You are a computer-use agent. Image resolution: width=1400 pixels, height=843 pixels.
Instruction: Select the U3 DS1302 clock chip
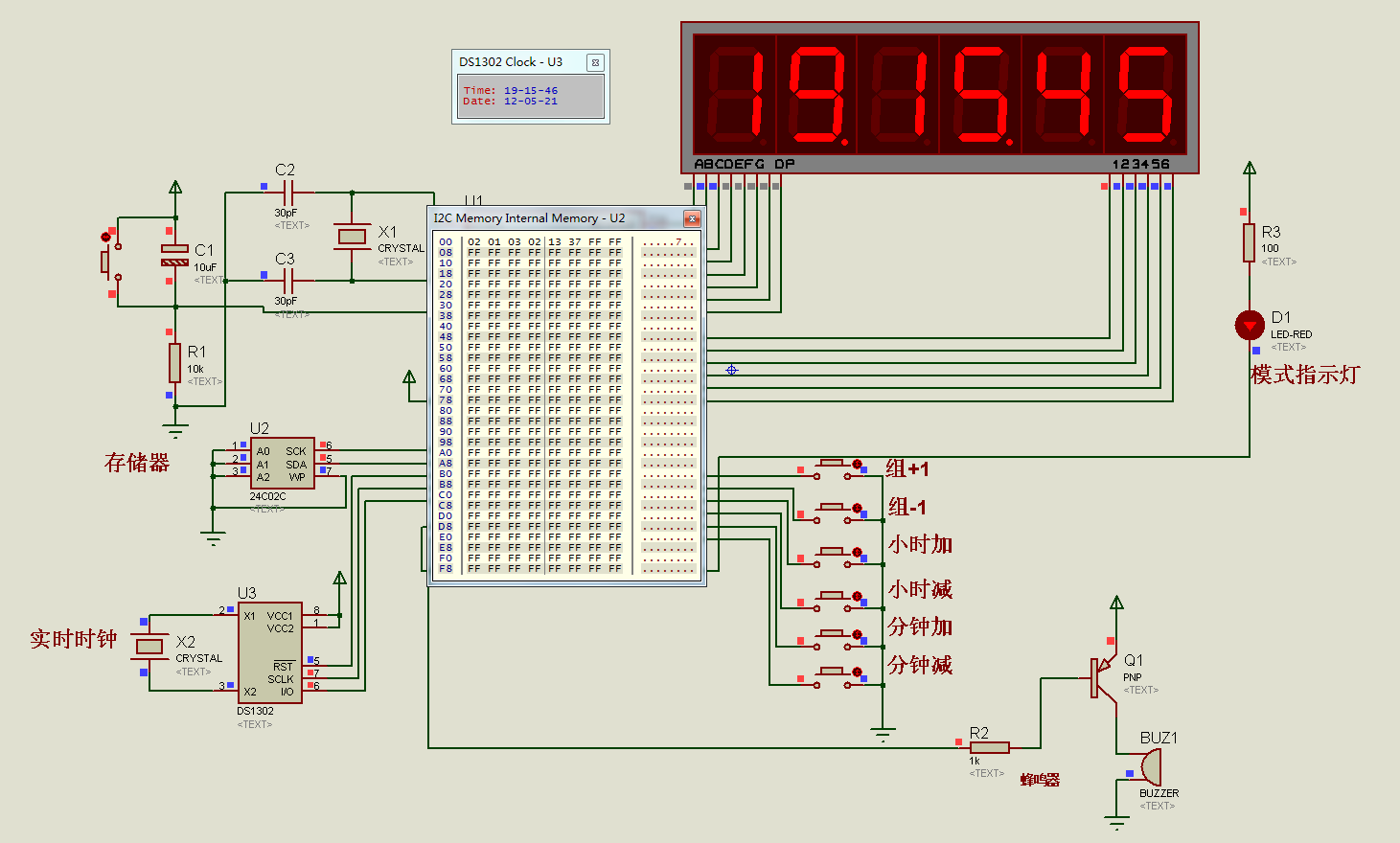tap(270, 652)
